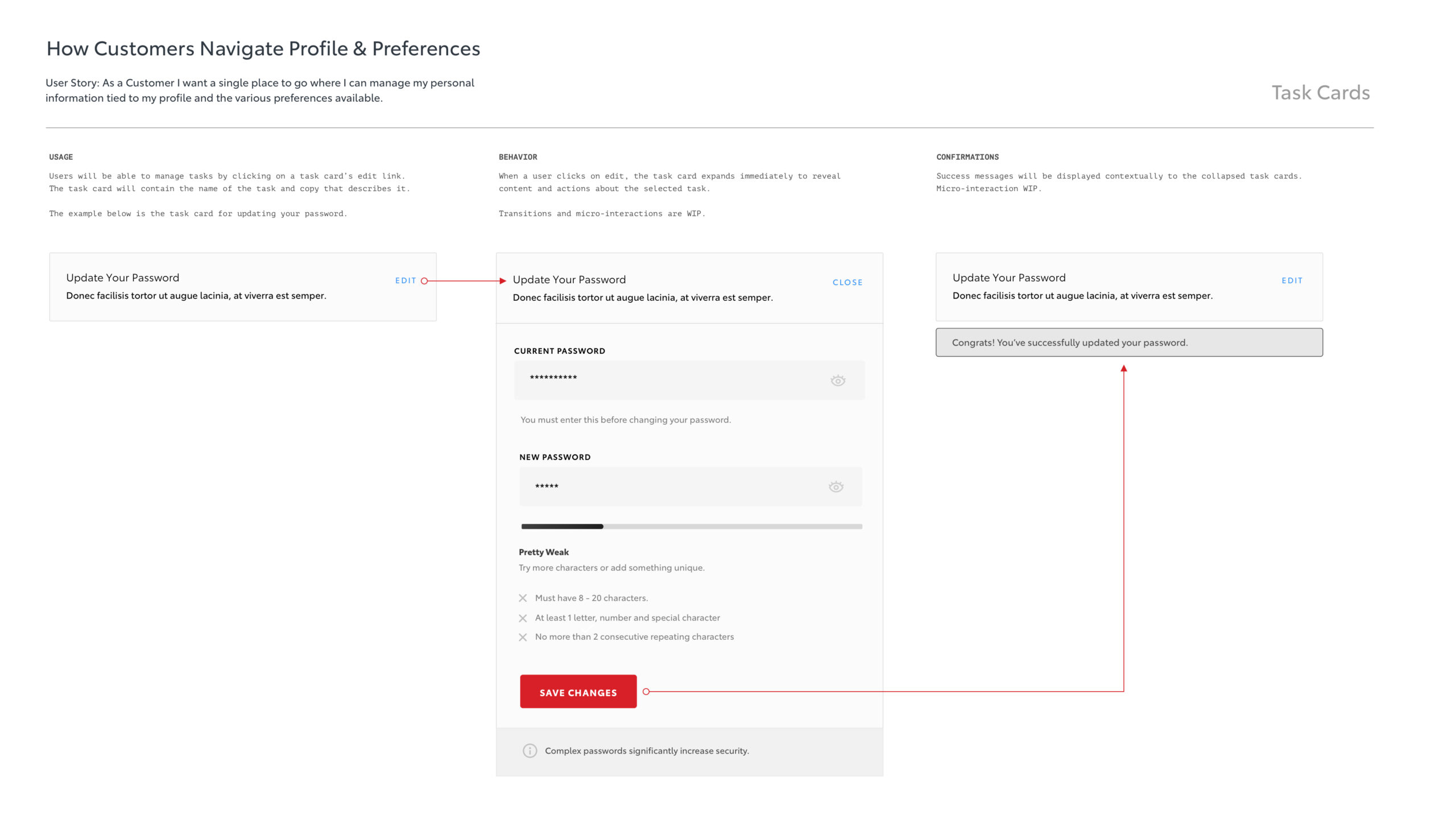This screenshot has height=819, width=1456.
Task: Click the password strength progress bar
Action: click(x=692, y=527)
